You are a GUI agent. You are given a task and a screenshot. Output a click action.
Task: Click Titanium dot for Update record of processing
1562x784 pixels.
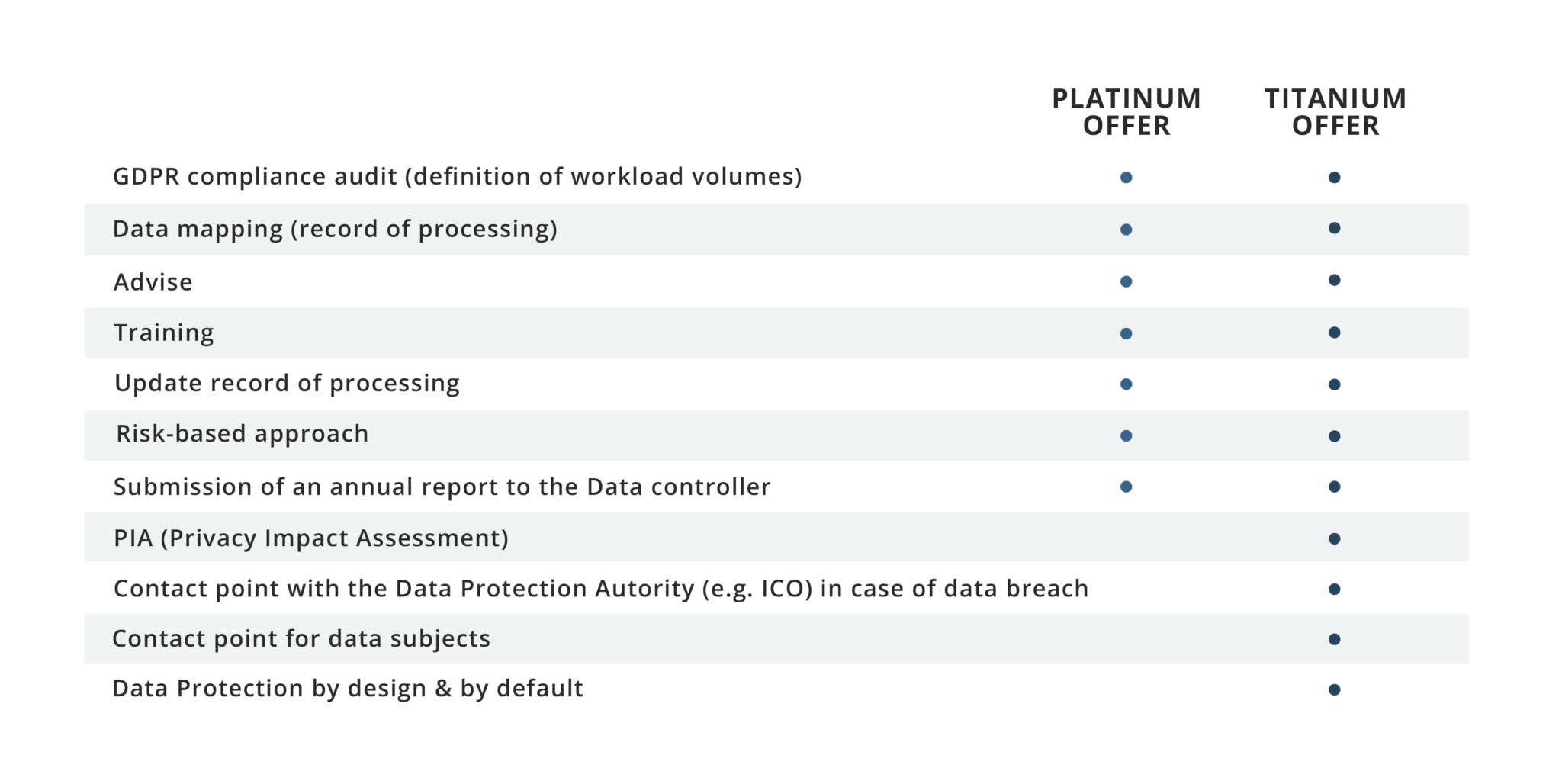1334,385
